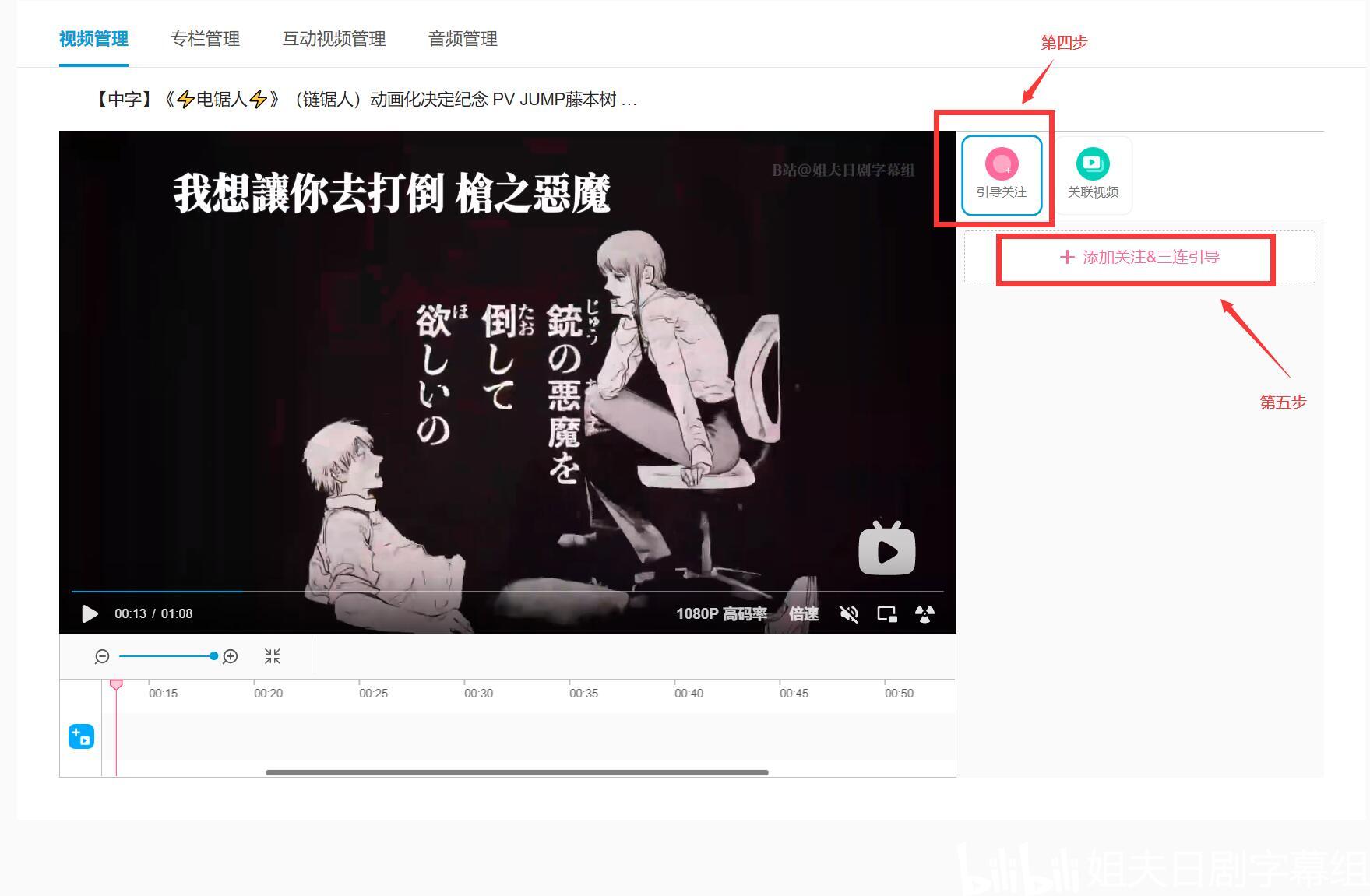Click the timeline horizontal scrollbar

click(x=517, y=772)
